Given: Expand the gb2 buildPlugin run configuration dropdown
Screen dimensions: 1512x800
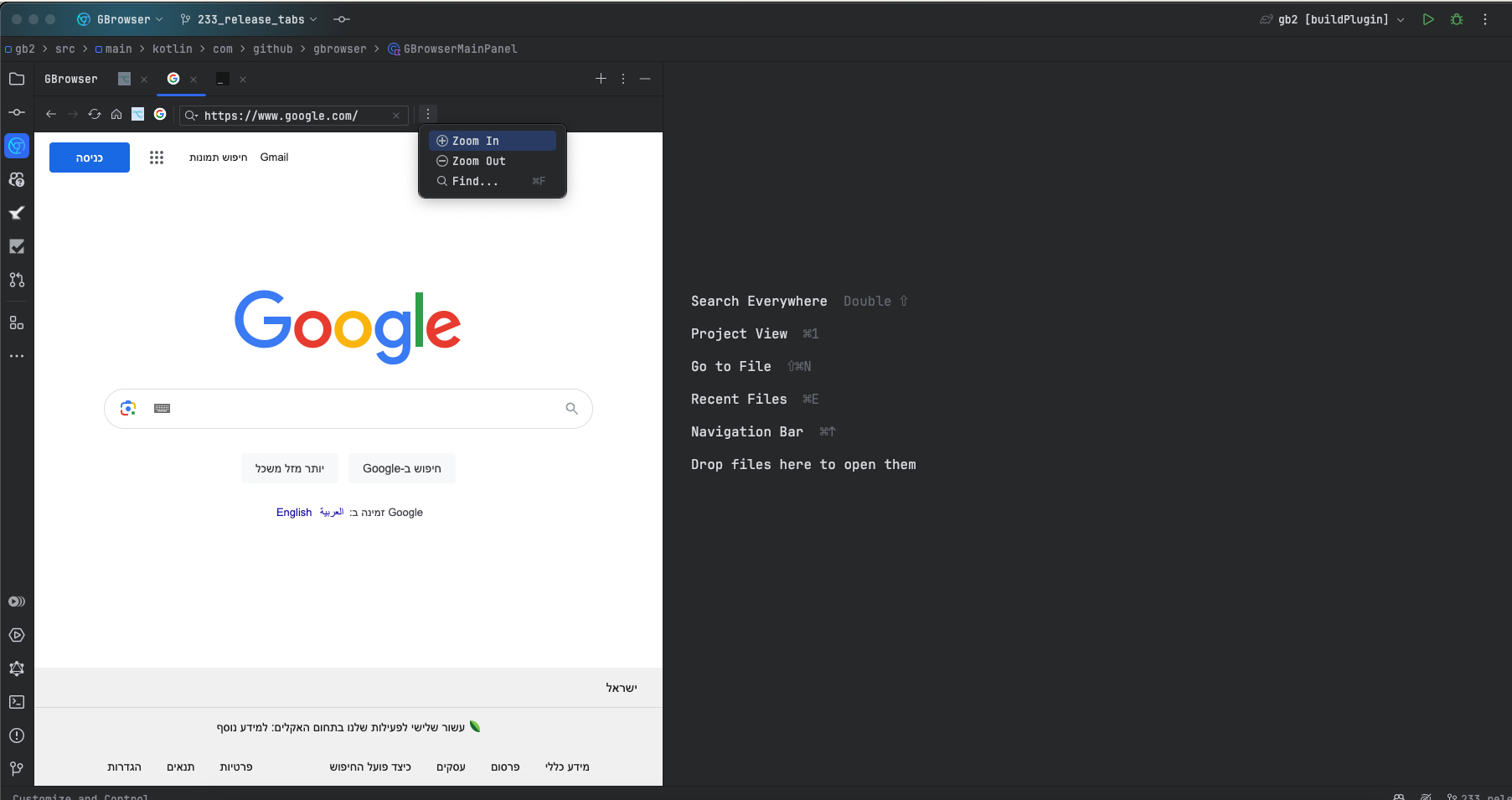Looking at the screenshot, I should pos(1401,19).
